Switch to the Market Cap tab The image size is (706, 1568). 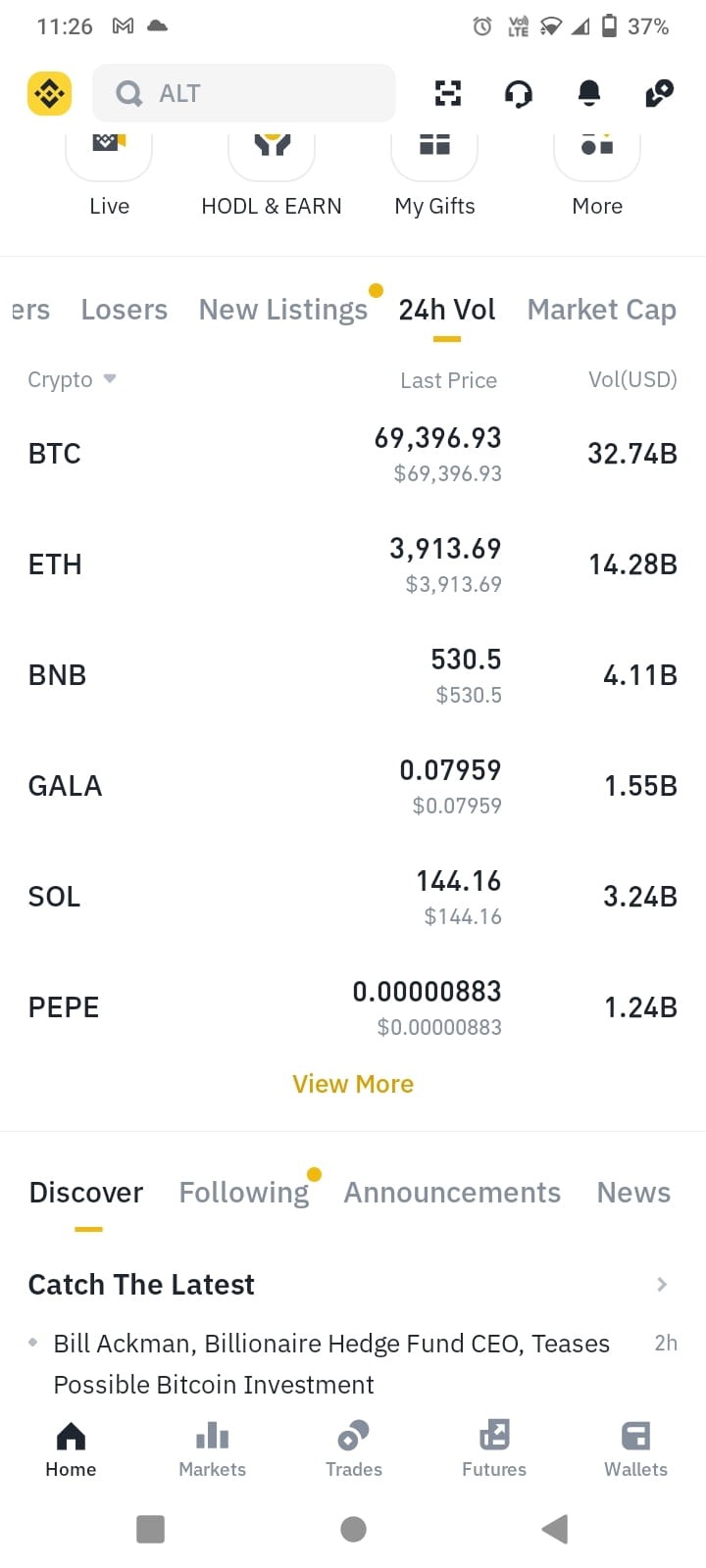(x=602, y=310)
